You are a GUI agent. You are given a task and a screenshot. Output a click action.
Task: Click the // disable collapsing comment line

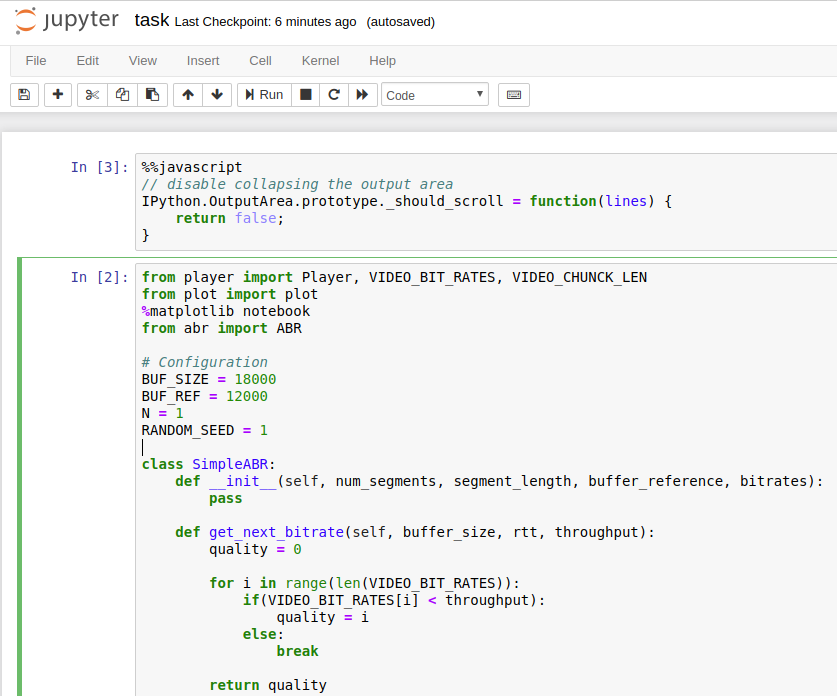pos(297,185)
